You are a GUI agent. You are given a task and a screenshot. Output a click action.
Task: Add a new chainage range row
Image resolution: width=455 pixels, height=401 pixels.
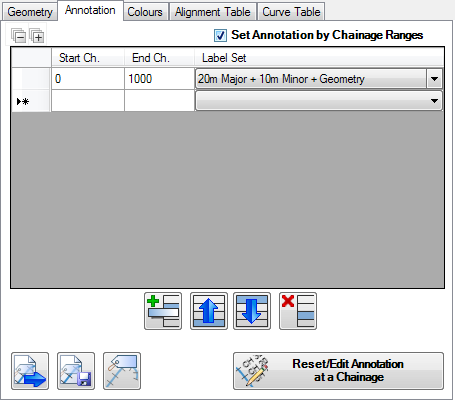(x=163, y=311)
